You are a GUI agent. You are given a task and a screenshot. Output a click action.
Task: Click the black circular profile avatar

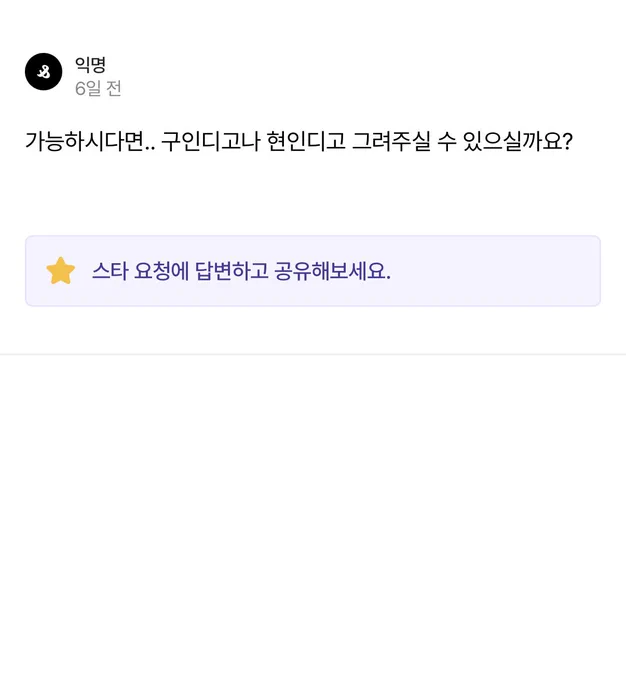tap(43, 72)
